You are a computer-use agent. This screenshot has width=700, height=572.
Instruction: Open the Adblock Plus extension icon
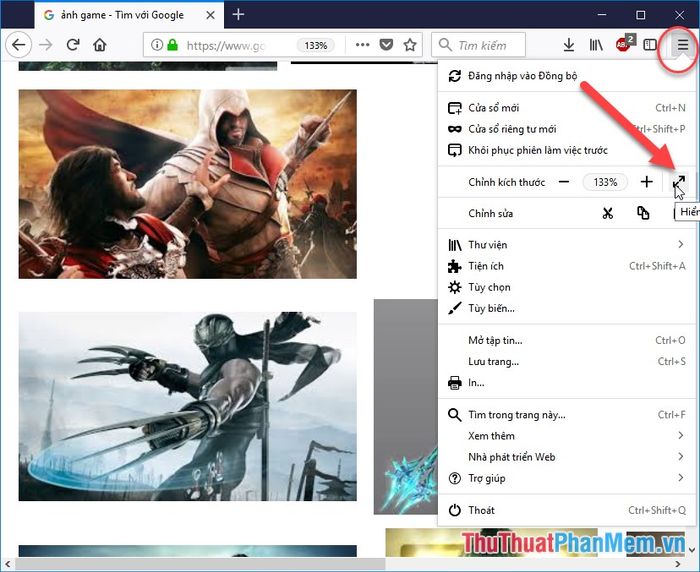(x=624, y=44)
